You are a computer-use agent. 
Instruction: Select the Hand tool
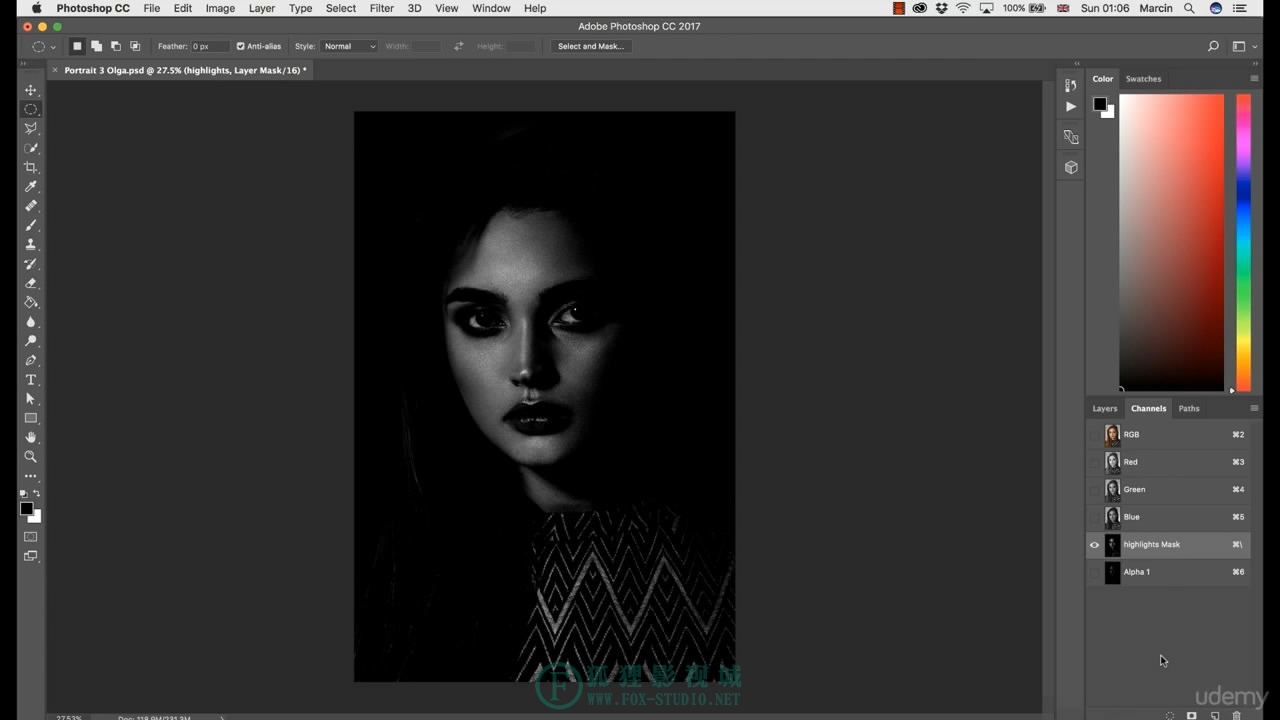(x=31, y=438)
